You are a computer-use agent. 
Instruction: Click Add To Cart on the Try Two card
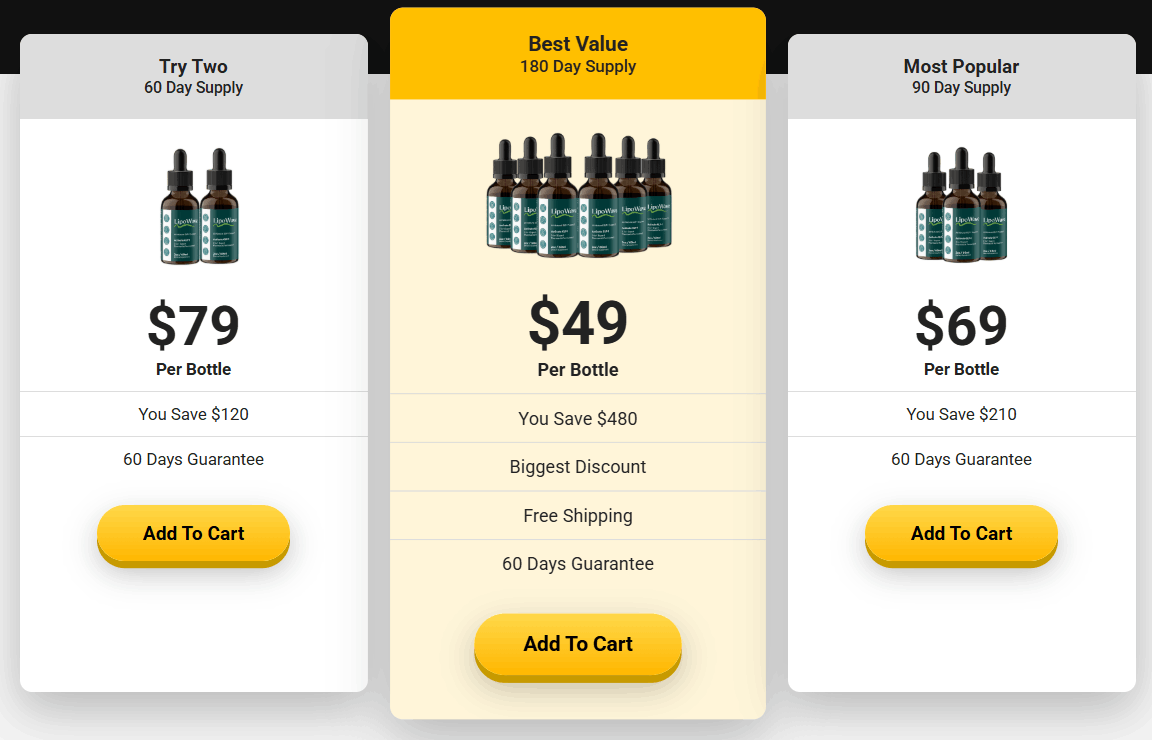tap(193, 534)
